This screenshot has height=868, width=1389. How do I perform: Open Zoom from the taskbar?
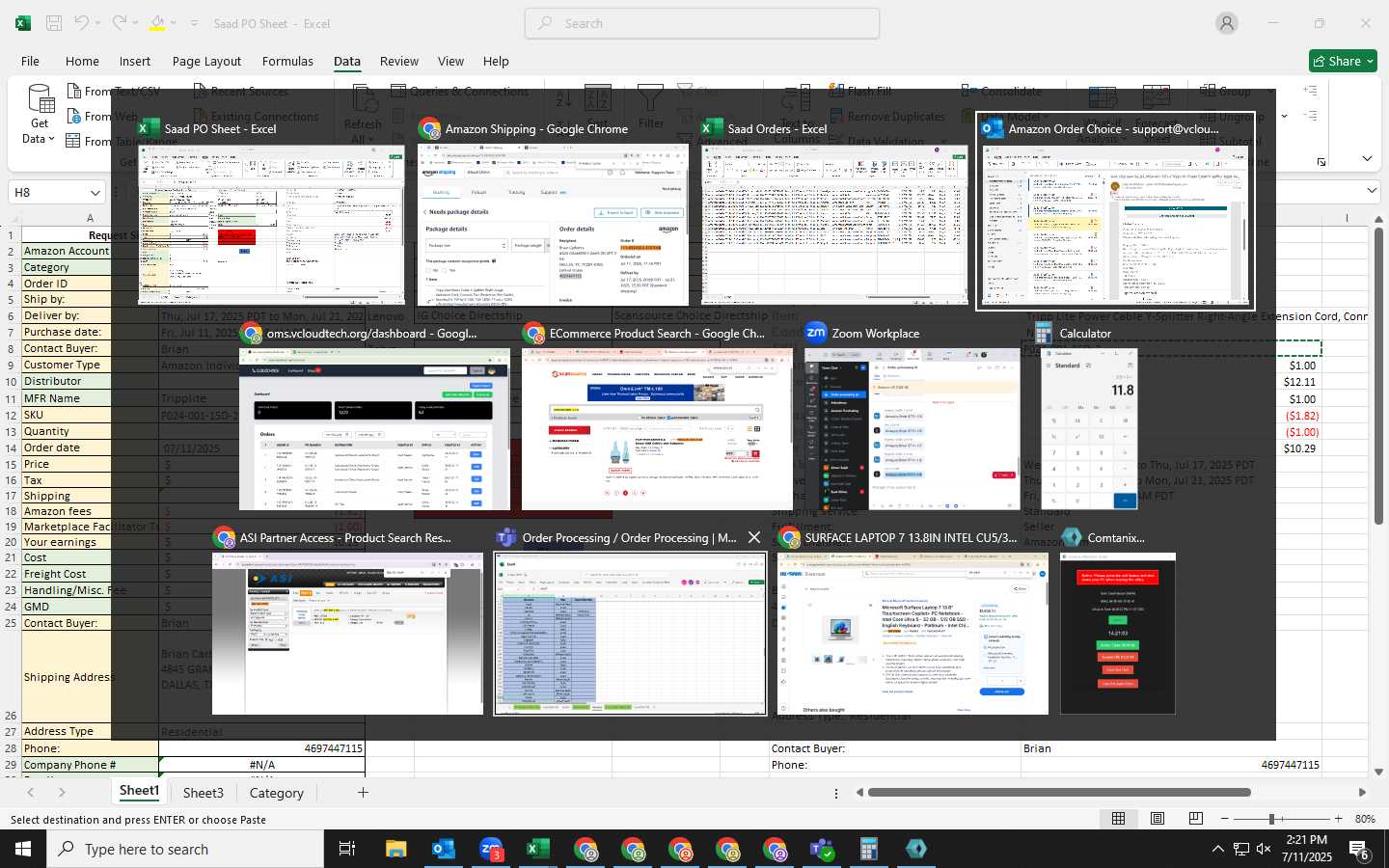(x=491, y=849)
